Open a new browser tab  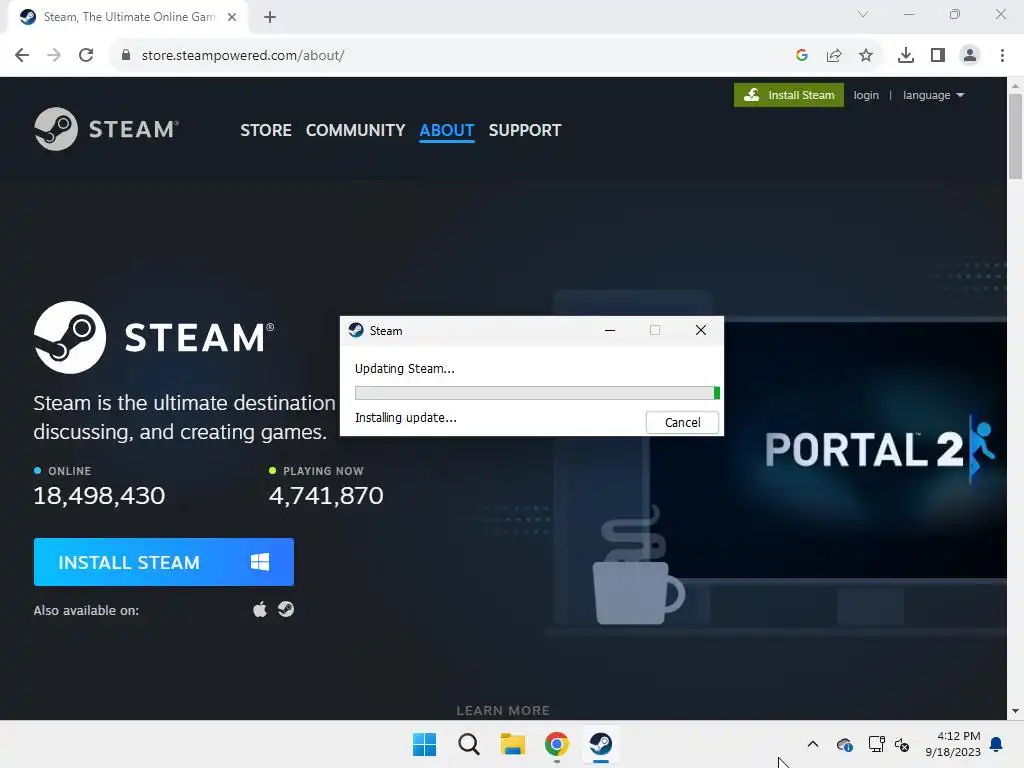270,17
